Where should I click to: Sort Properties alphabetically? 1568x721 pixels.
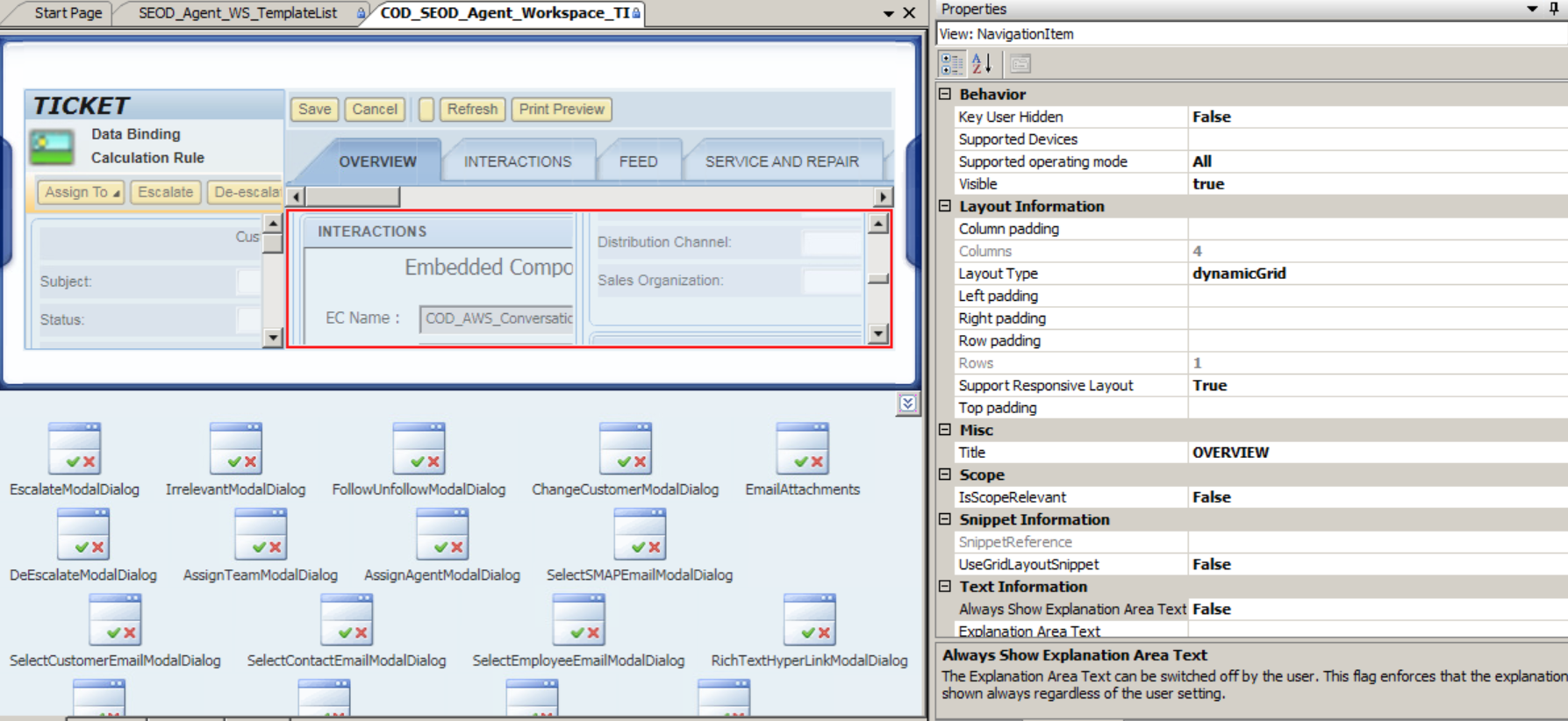pos(982,63)
